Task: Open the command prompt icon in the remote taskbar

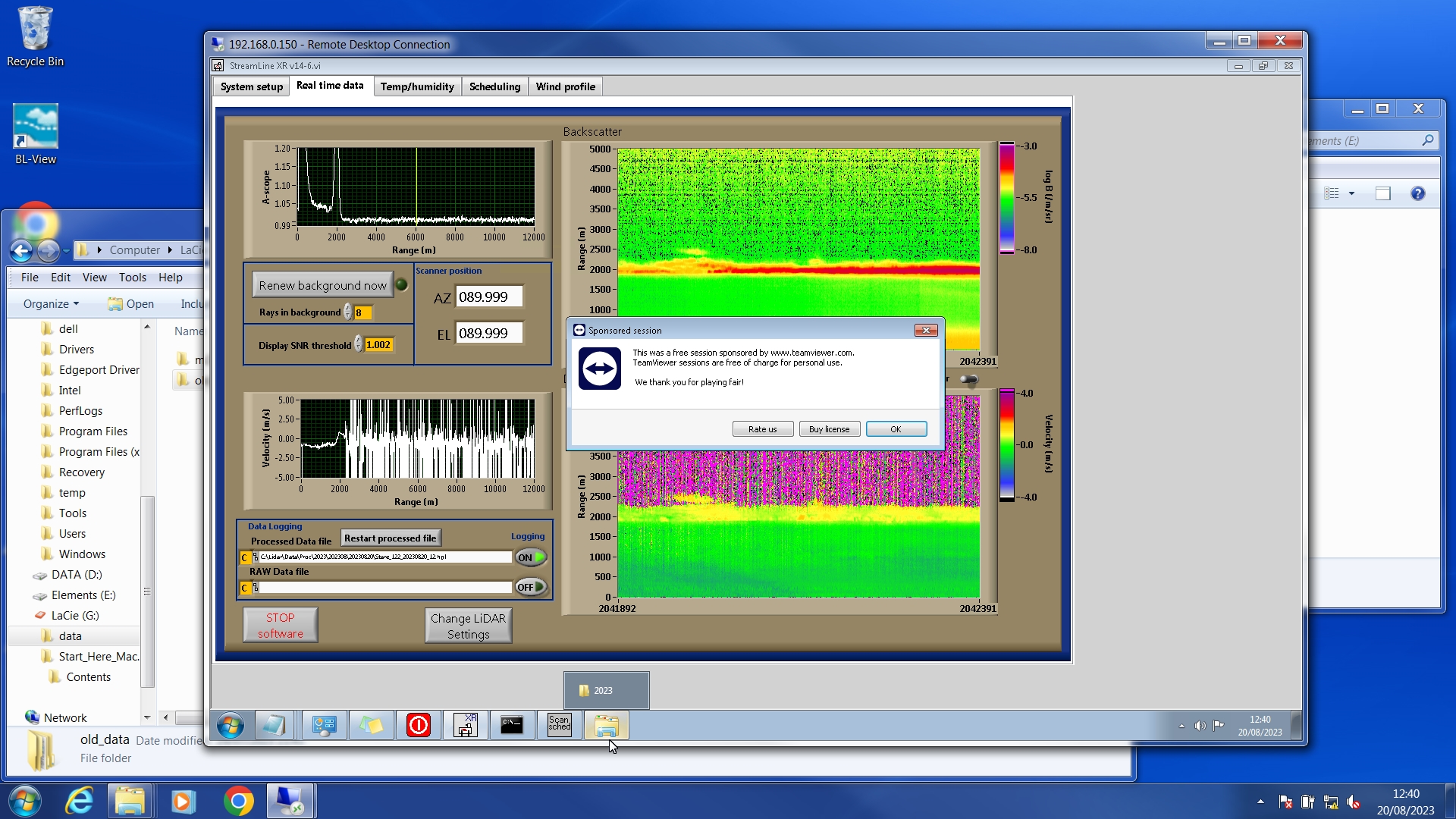Action: [x=512, y=726]
